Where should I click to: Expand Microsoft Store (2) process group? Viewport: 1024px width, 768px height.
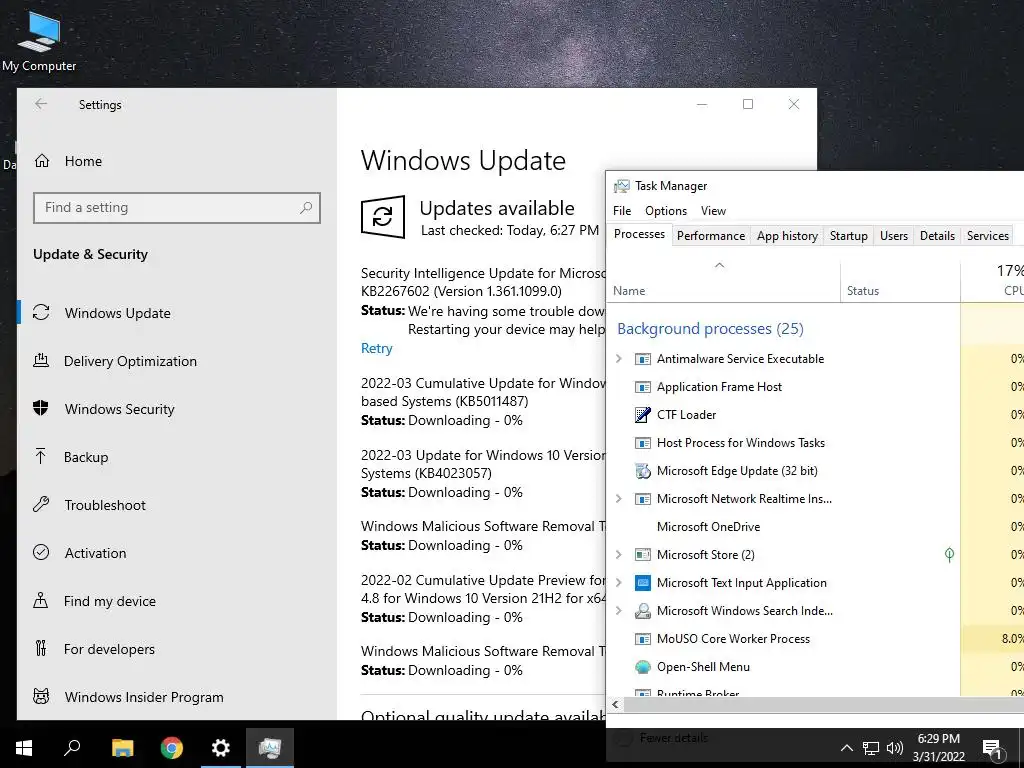click(x=619, y=554)
